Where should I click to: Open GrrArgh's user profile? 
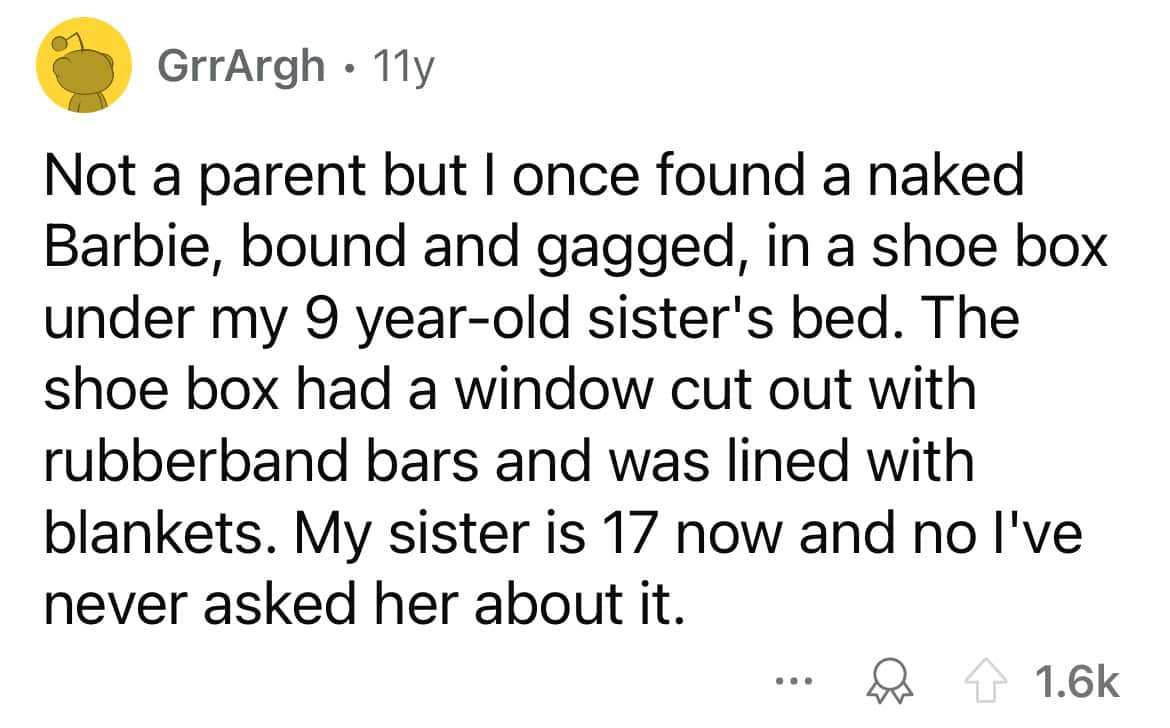pos(241,67)
